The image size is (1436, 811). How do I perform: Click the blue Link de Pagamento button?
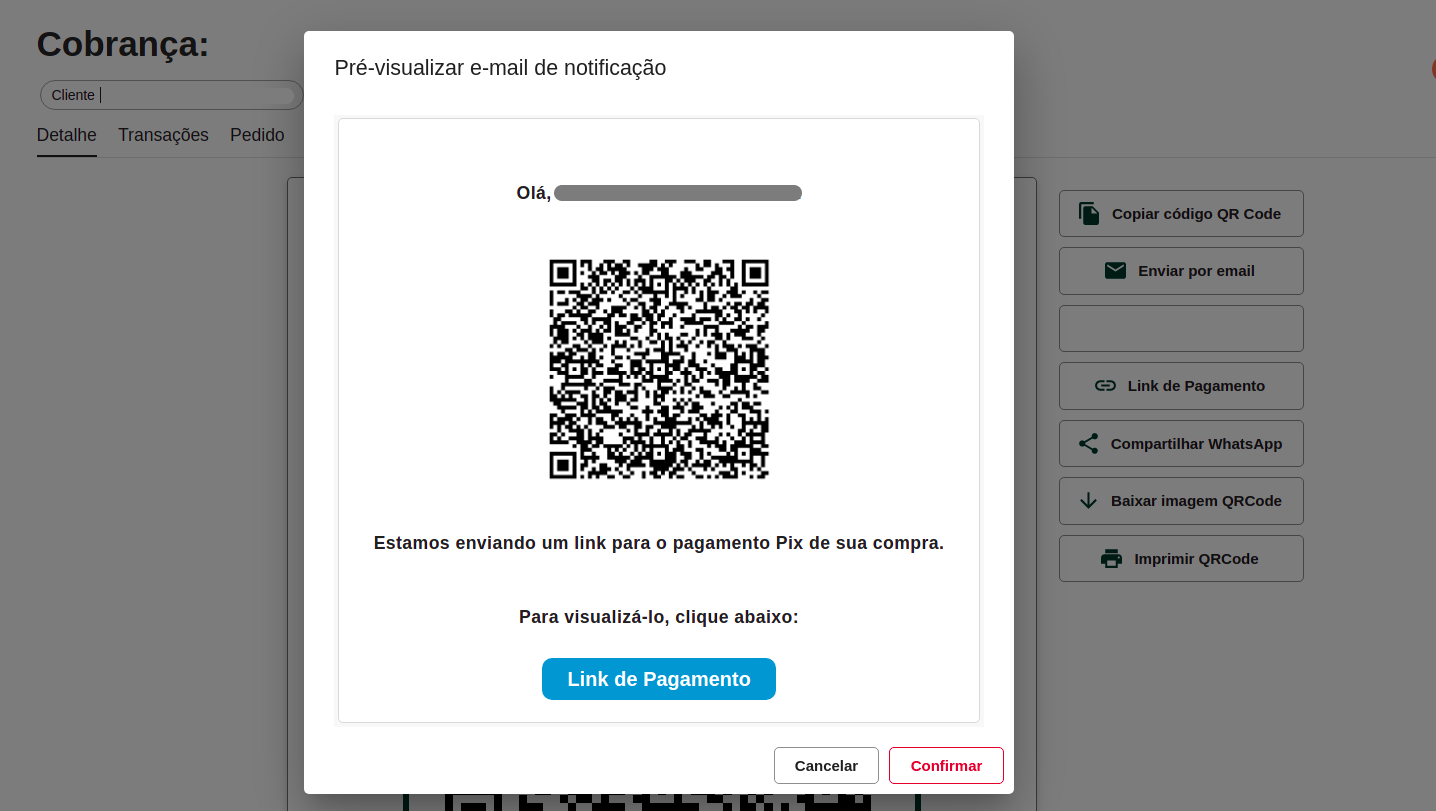coord(658,678)
